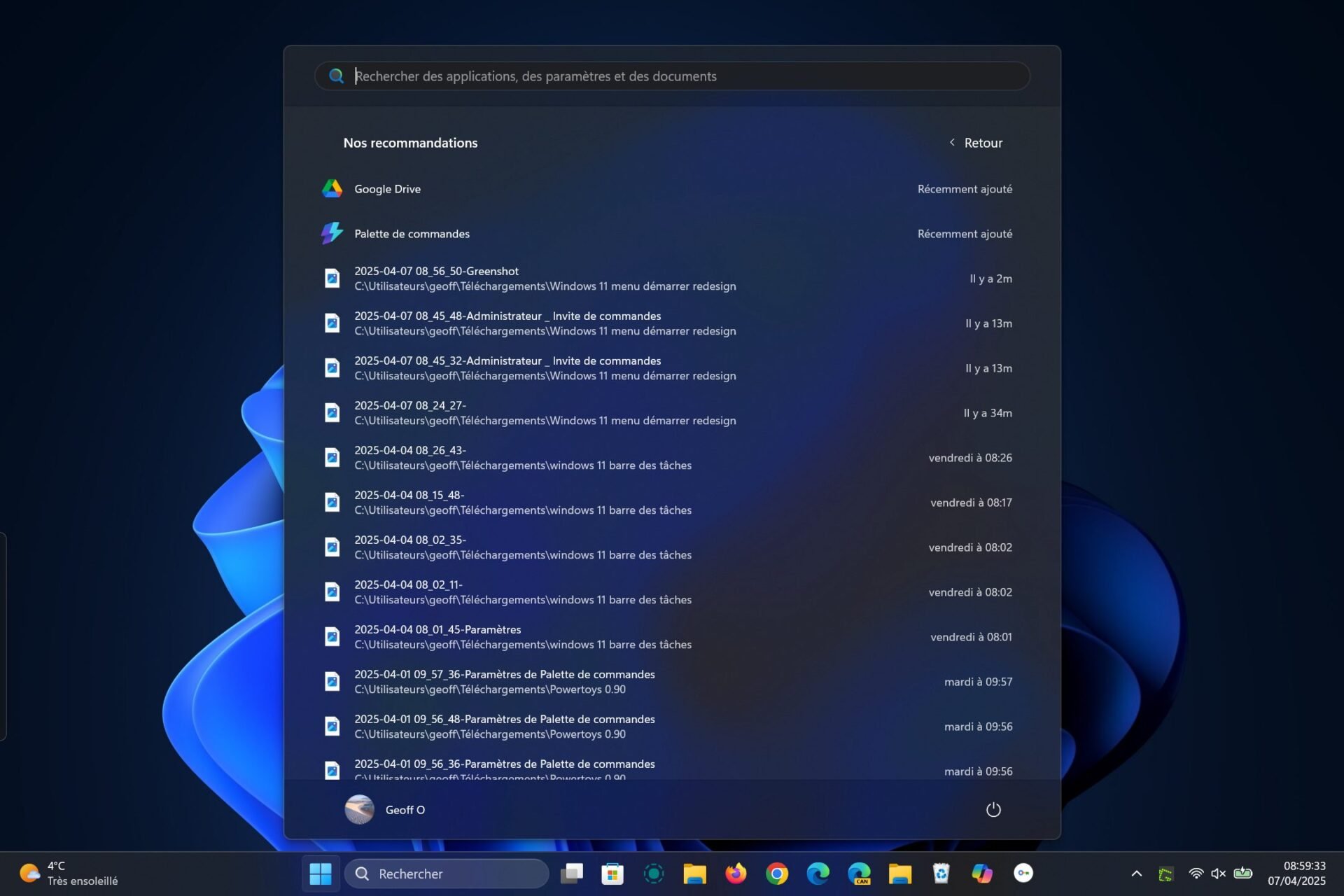The width and height of the screenshot is (1344, 896).
Task: Click the Start menu search field
Action: (x=672, y=76)
